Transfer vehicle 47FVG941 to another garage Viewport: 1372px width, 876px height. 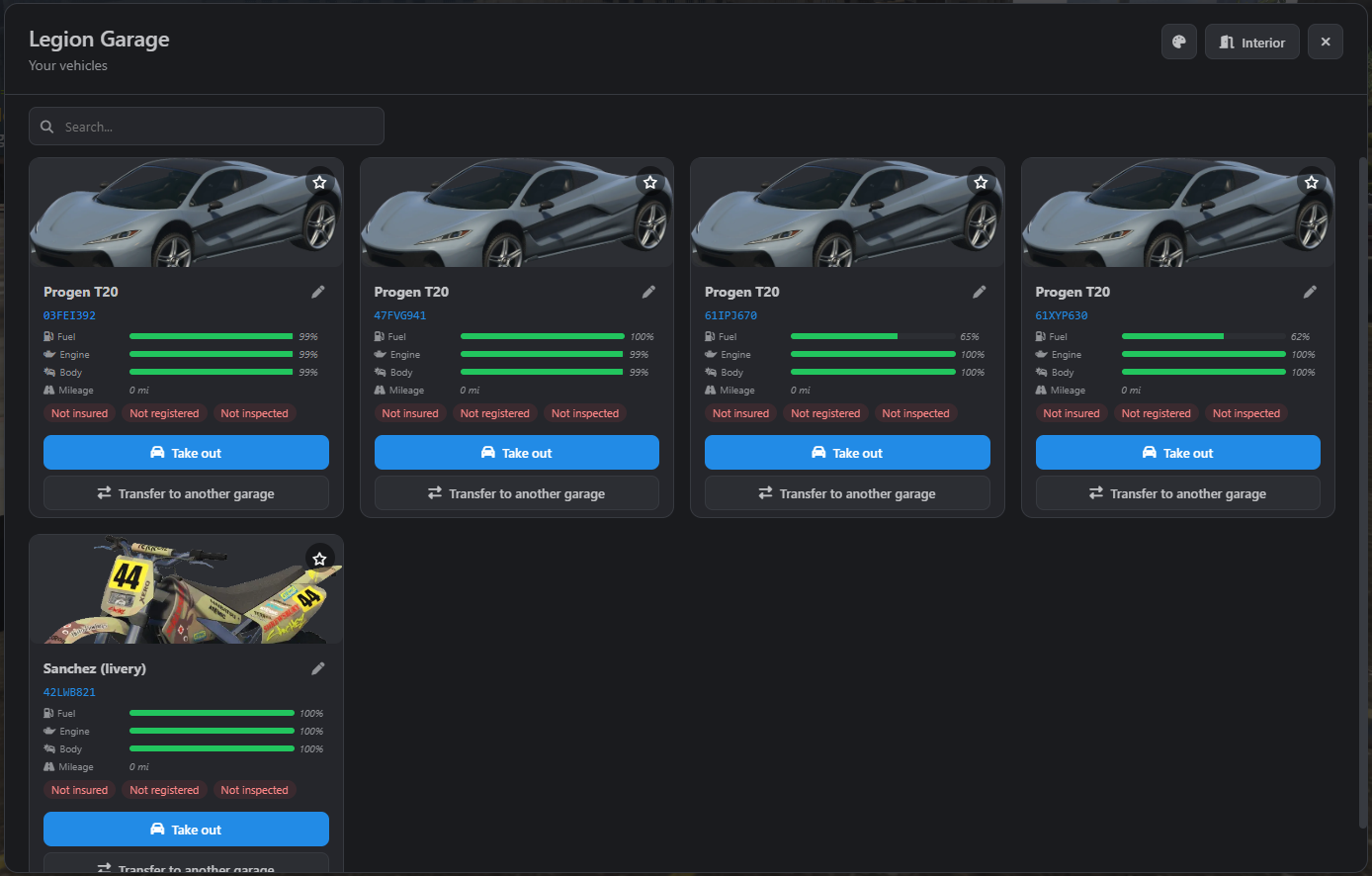pos(516,493)
